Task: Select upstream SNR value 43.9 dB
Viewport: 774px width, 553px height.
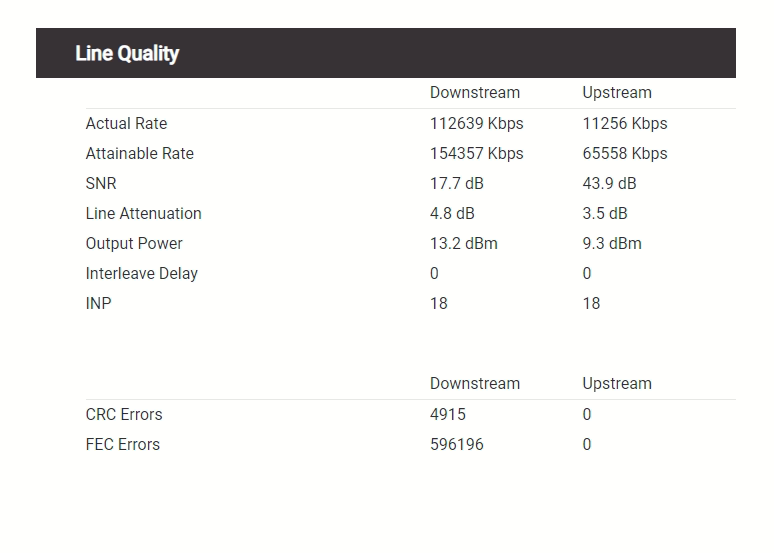Action: point(609,184)
